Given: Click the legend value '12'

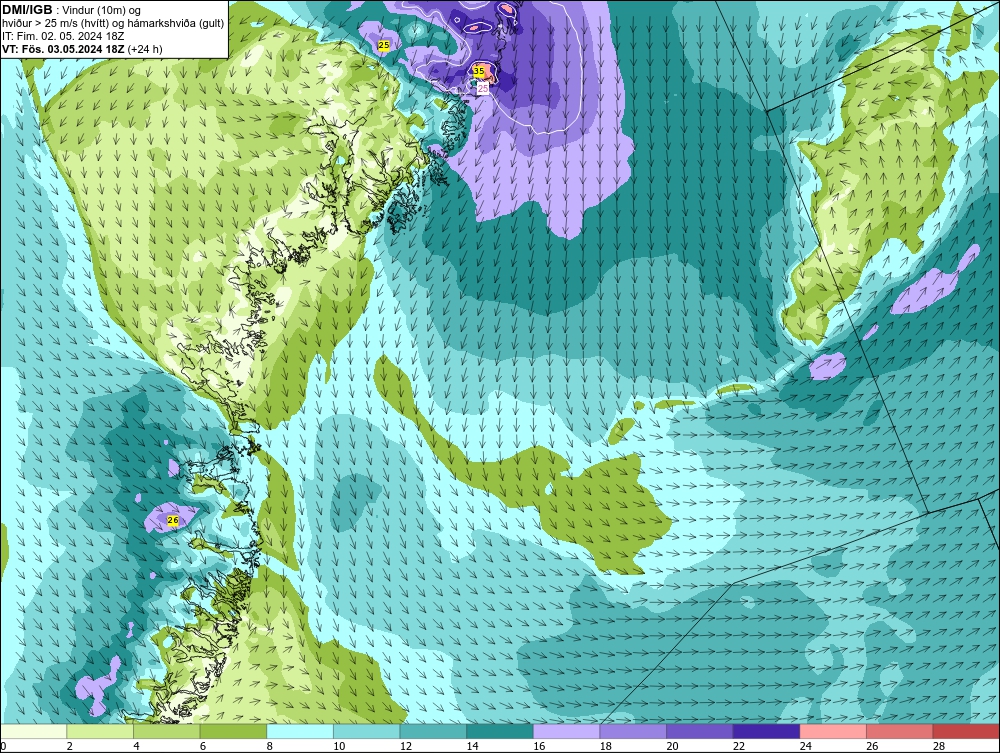Looking at the screenshot, I should click(x=406, y=747).
